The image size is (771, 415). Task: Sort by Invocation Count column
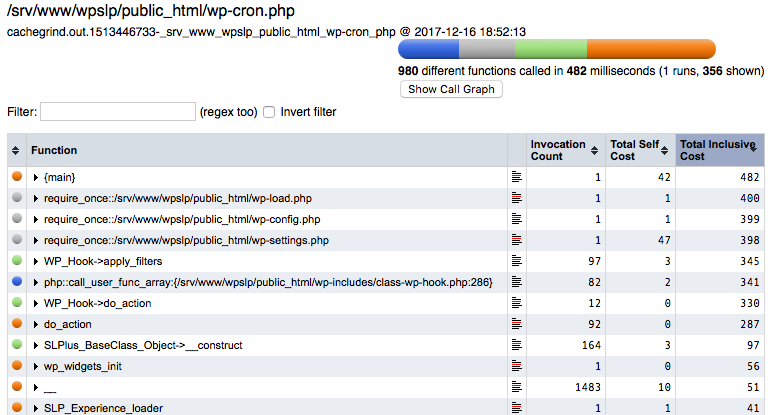[565, 150]
